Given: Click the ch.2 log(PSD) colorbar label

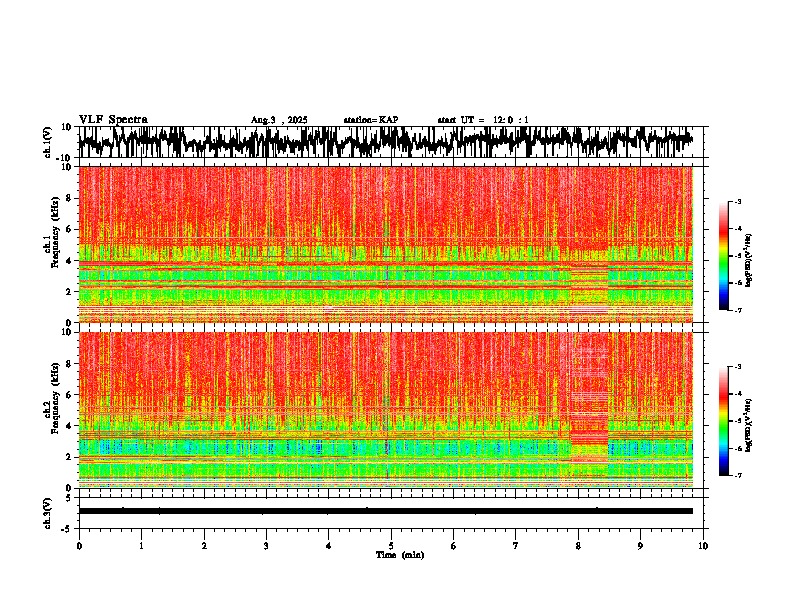Looking at the screenshot, I should pos(749,426).
